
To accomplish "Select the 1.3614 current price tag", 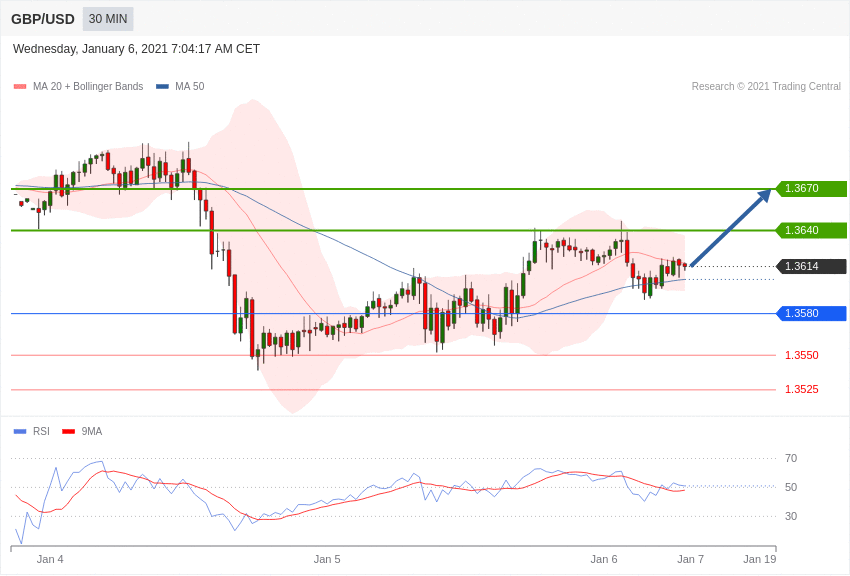I will tap(812, 267).
